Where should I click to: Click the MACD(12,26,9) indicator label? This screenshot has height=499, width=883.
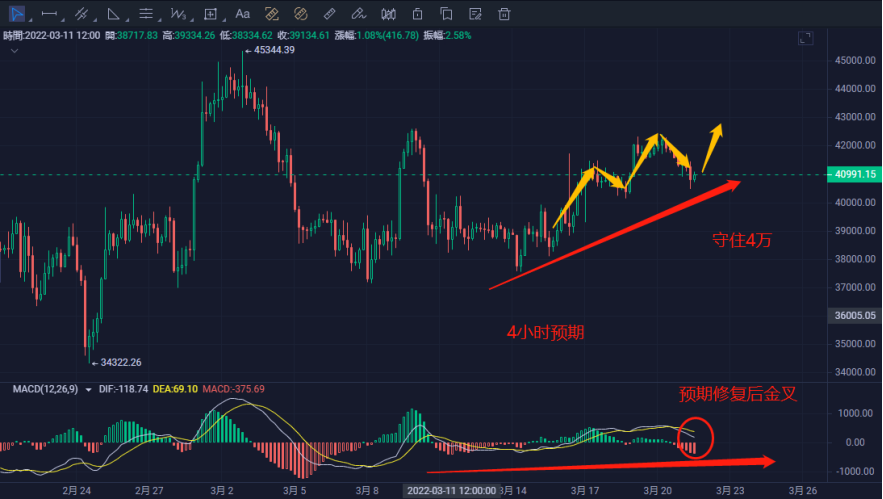[42, 389]
